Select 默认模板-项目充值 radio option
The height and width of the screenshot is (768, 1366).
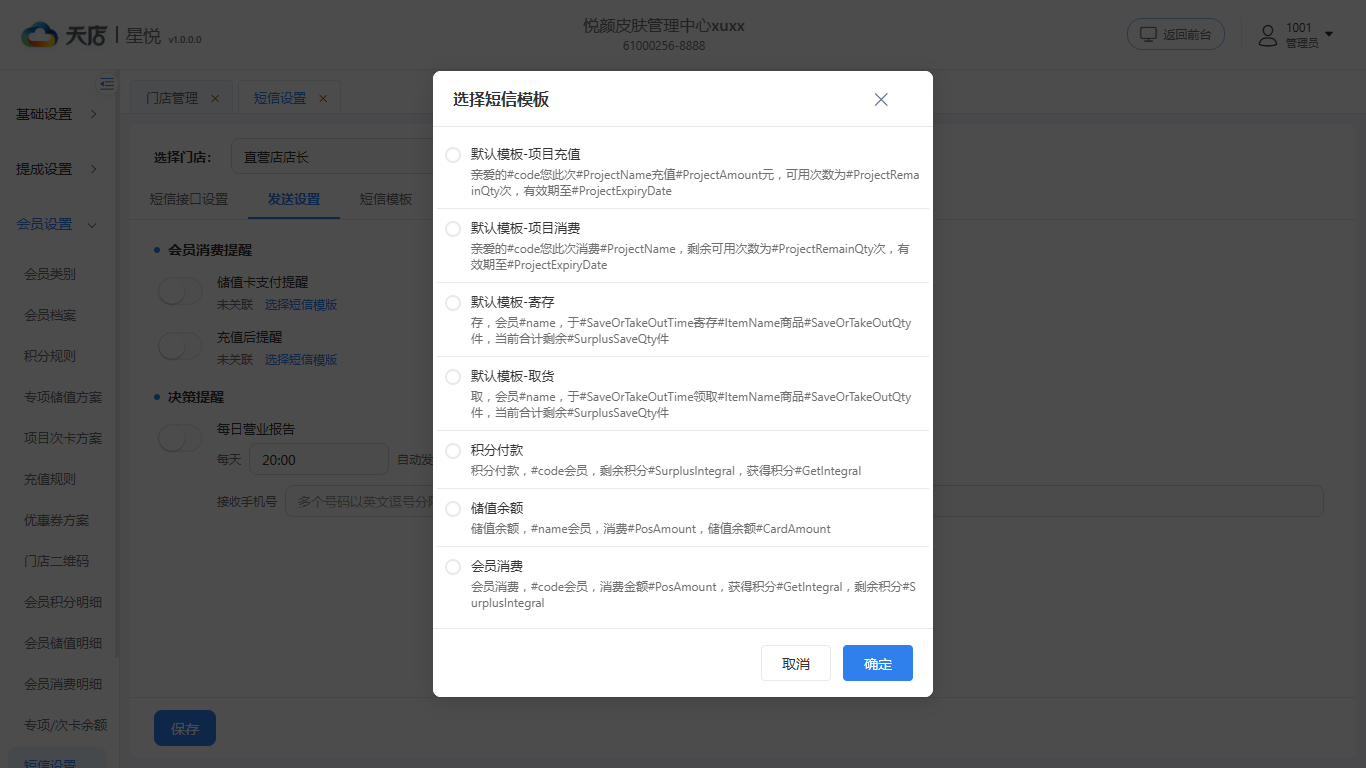(x=453, y=155)
